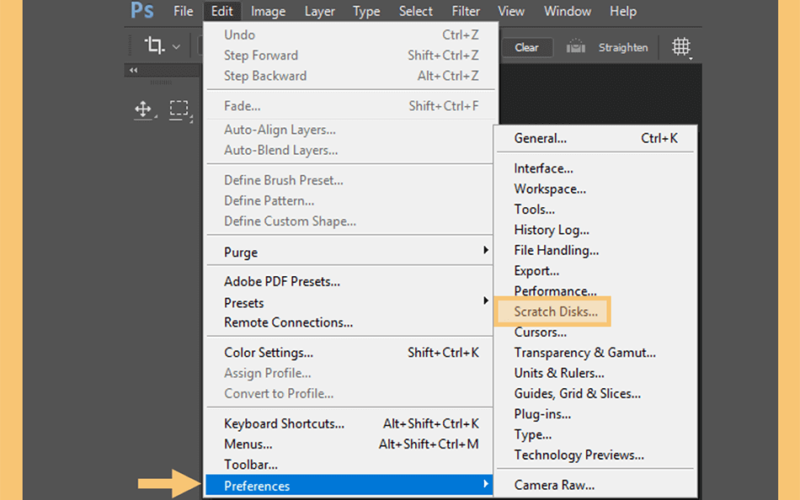The width and height of the screenshot is (800, 500).
Task: Click the Clear button
Action: pyautogui.click(x=527, y=47)
